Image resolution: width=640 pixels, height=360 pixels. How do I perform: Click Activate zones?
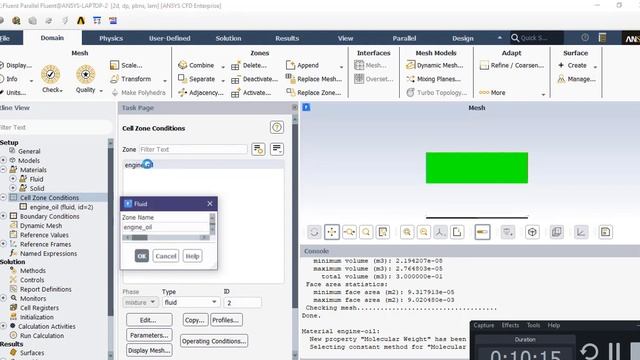pyautogui.click(x=251, y=93)
